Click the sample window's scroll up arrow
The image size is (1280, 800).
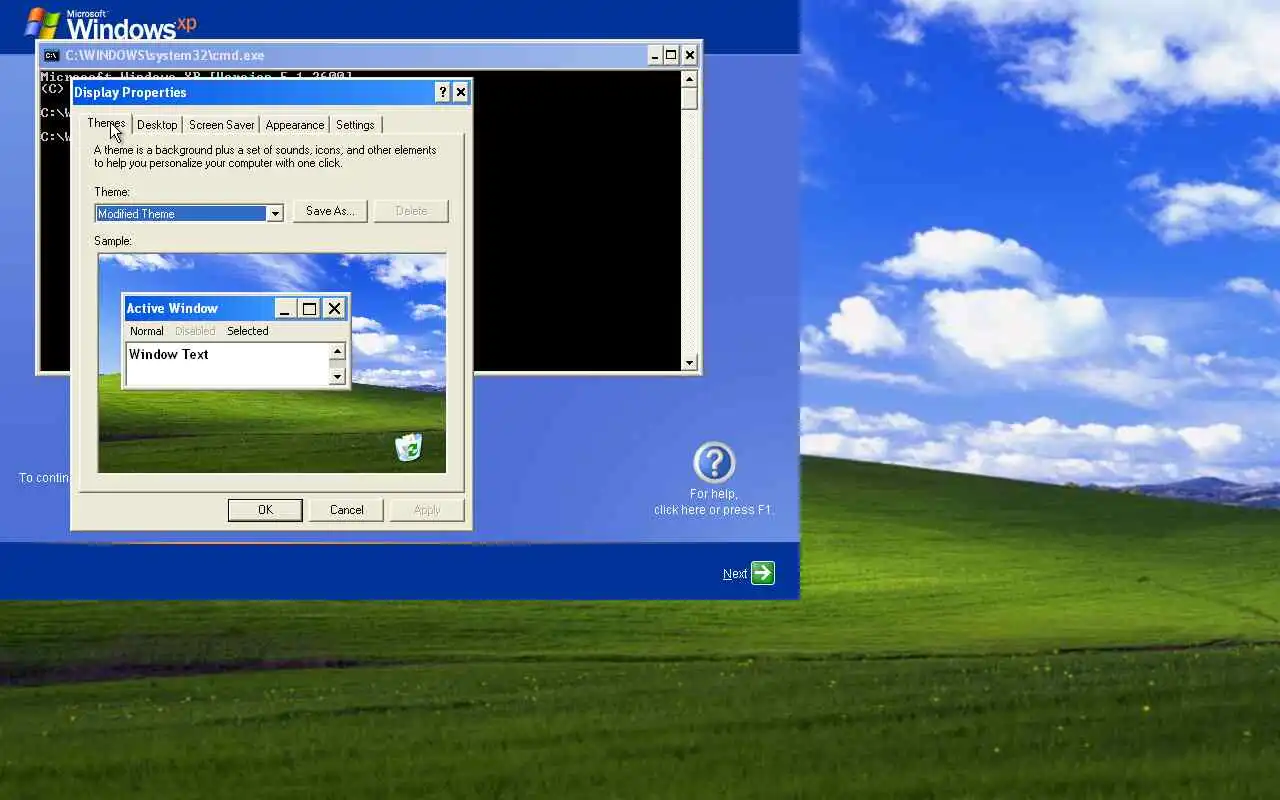click(x=337, y=351)
